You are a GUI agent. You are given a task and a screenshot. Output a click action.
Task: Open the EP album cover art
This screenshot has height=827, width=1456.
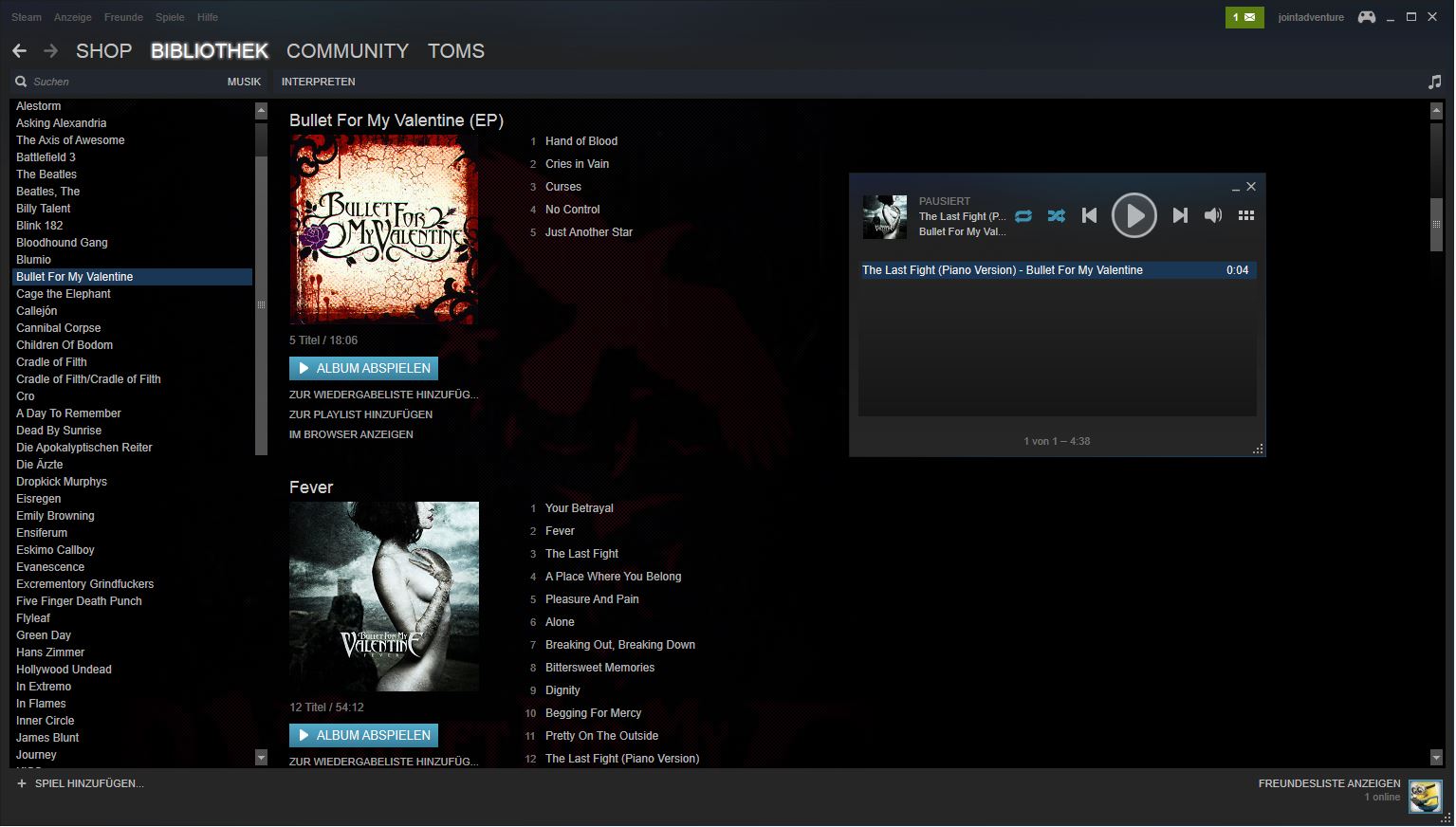point(383,230)
